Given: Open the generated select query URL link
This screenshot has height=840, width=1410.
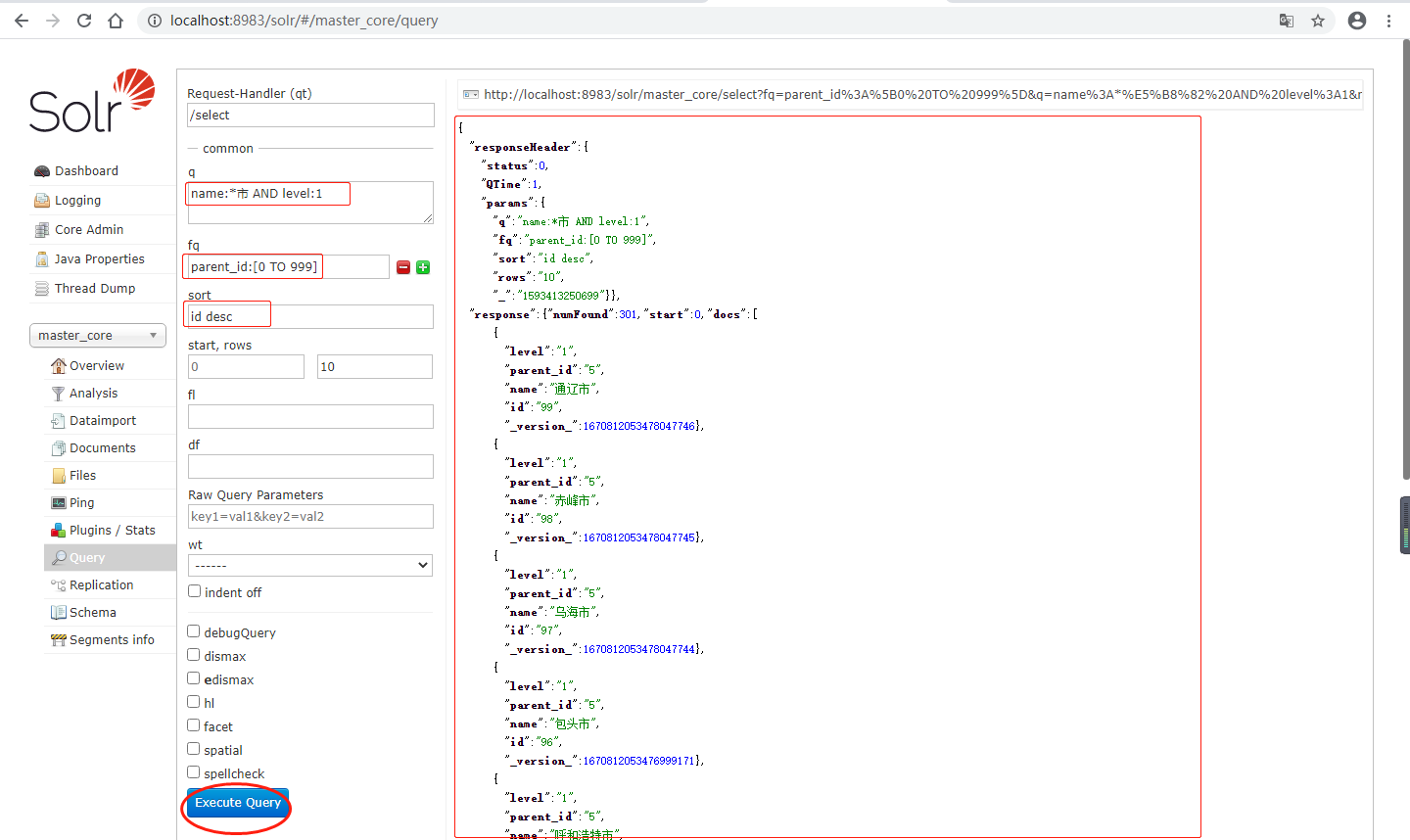Looking at the screenshot, I should click(921, 95).
